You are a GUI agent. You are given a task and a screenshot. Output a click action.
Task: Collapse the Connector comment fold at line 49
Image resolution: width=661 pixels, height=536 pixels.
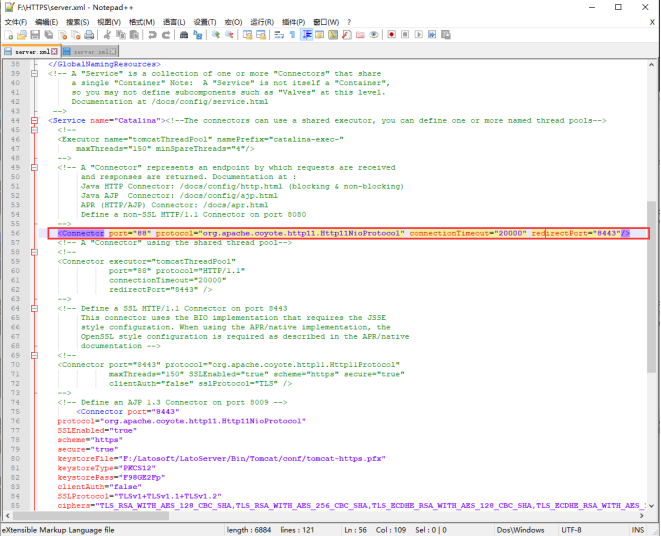[x=35, y=167]
